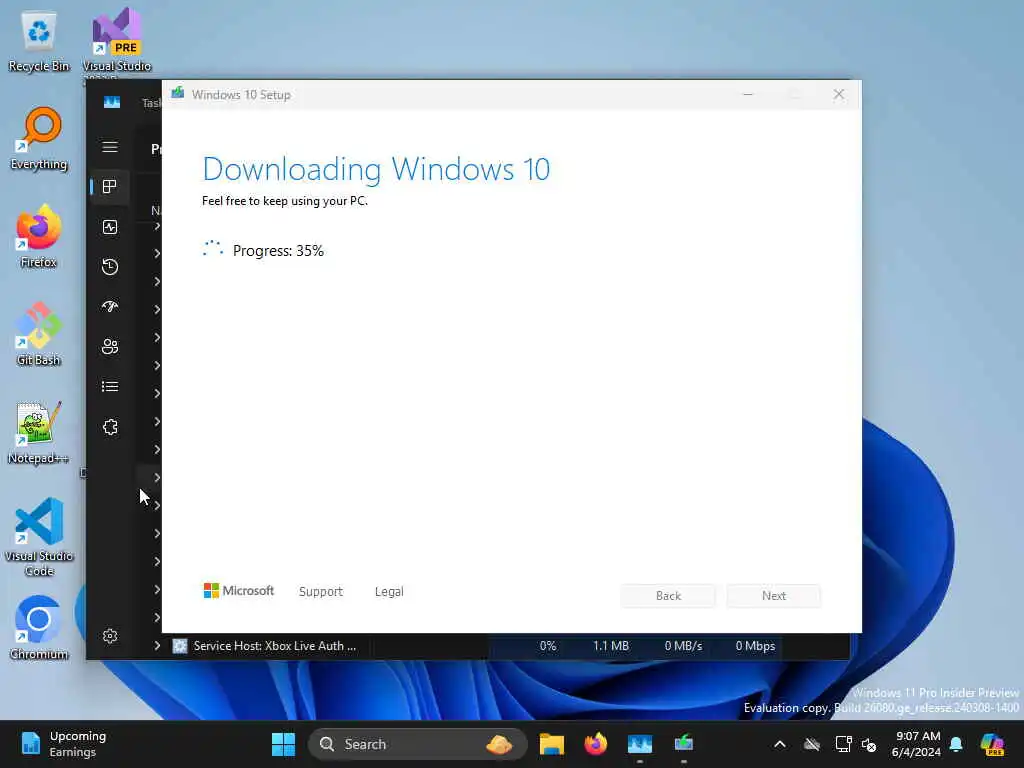Click Service Host Xbox Live Auth process icon
This screenshot has width=1024, height=768.
point(180,646)
